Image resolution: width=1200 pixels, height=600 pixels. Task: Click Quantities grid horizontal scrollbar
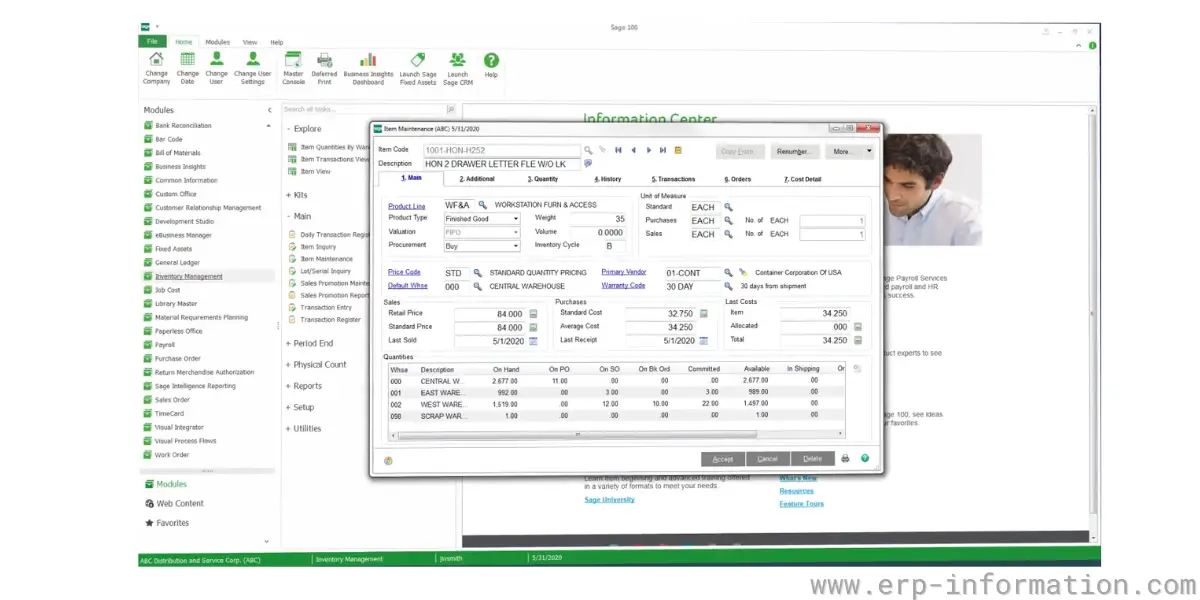pyautogui.click(x=617, y=435)
